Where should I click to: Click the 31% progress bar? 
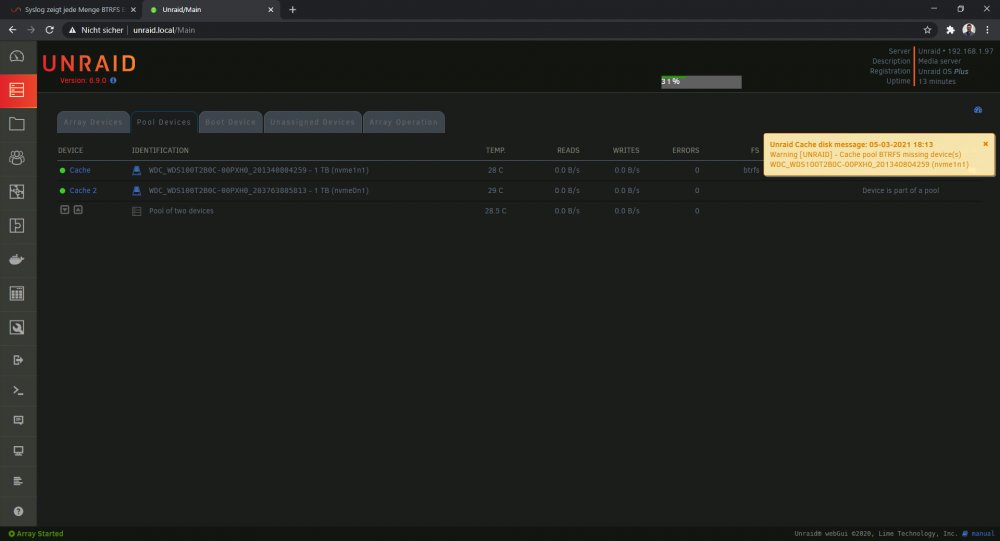coord(701,82)
